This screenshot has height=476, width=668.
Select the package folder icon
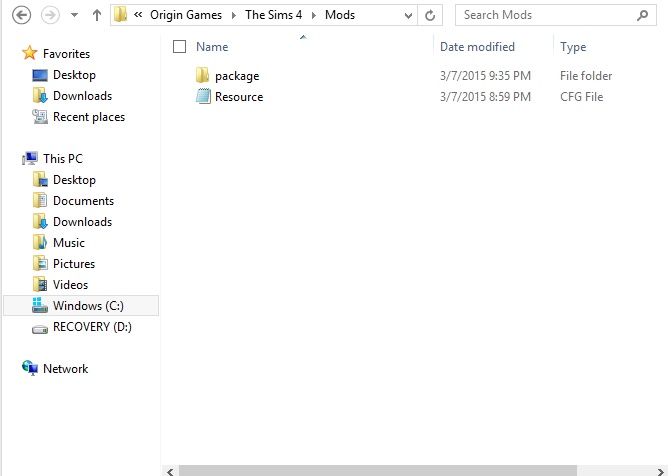coord(203,75)
